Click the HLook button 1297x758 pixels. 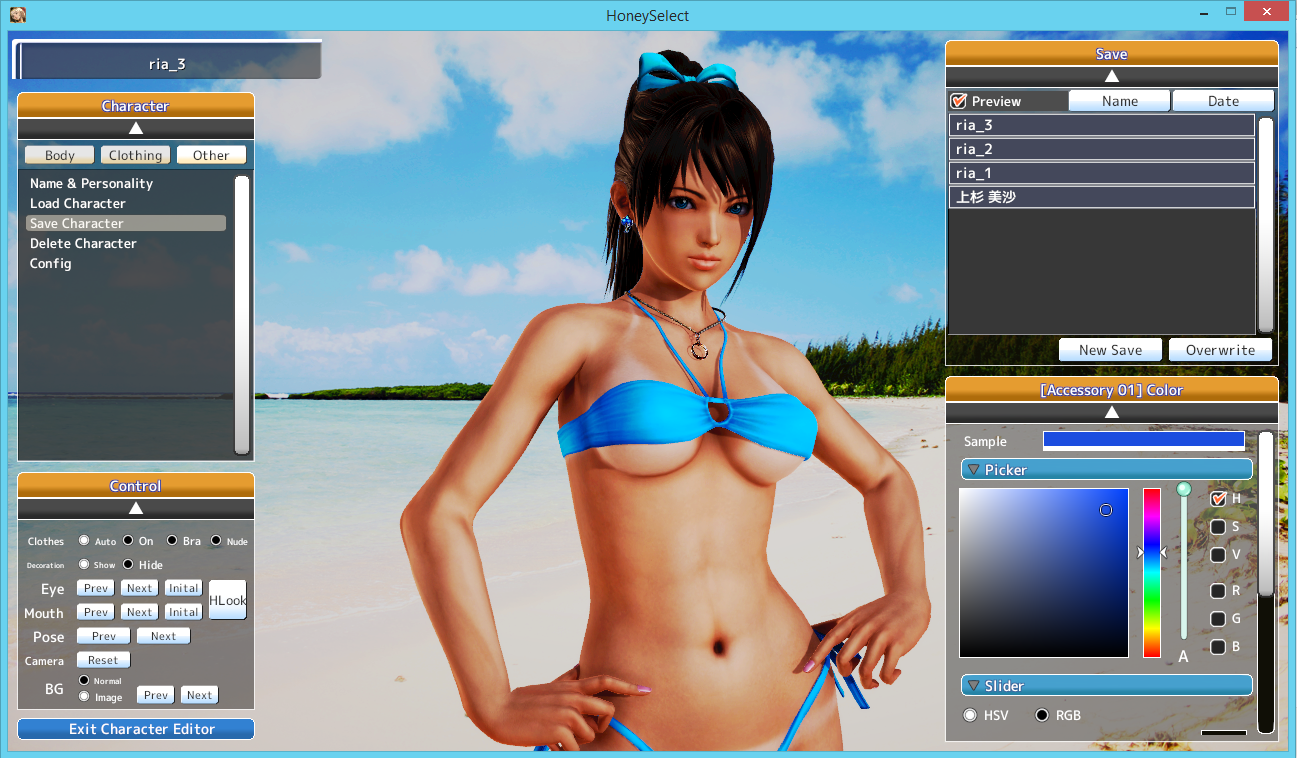(x=228, y=600)
